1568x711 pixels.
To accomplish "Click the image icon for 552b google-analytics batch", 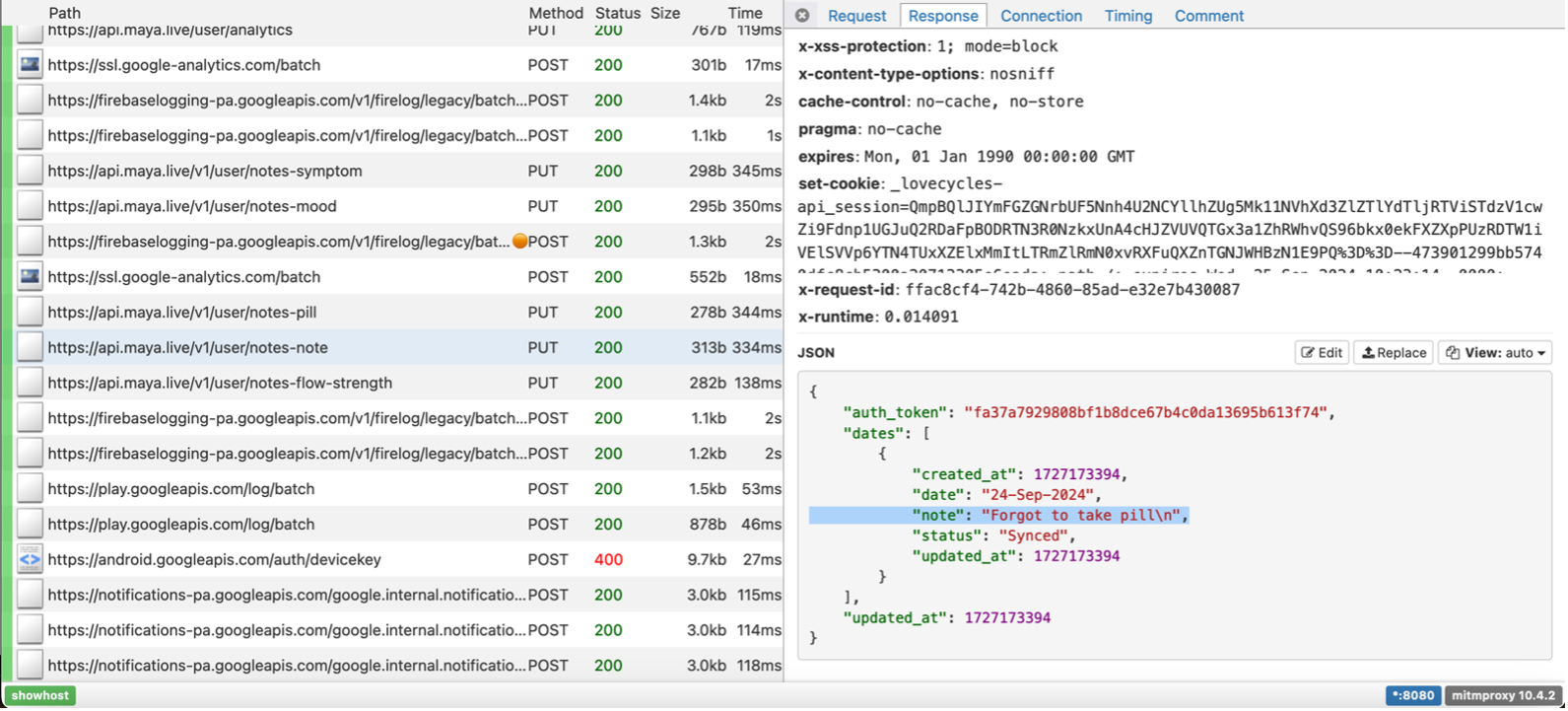I will 31,277.
